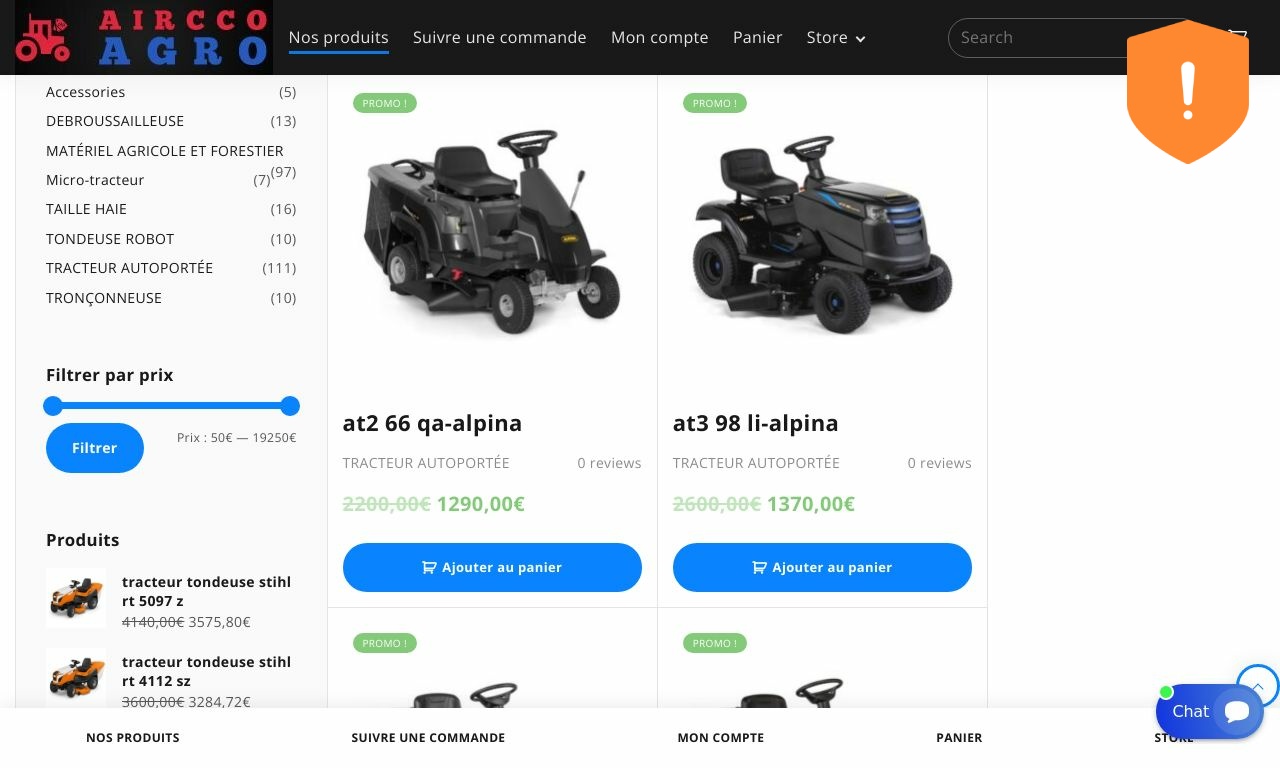Click the Aircco Agro tractor logo
The width and height of the screenshot is (1280, 768).
tap(144, 38)
